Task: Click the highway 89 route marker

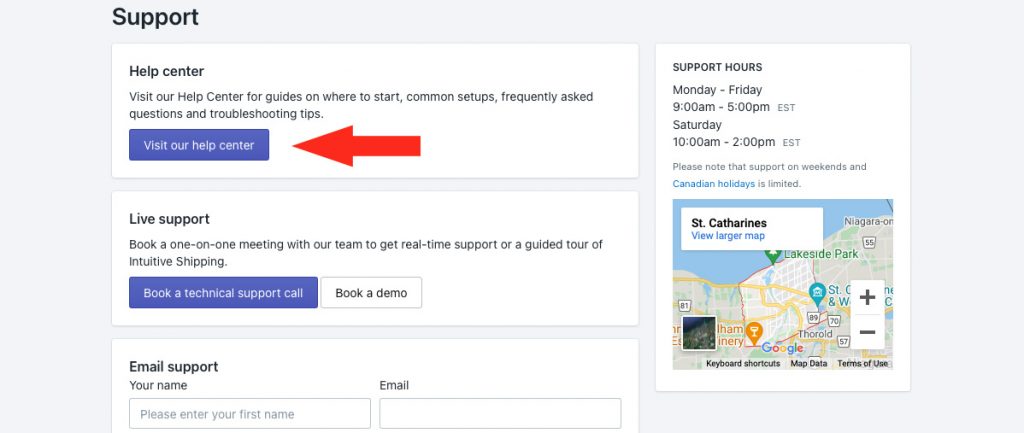Action: tap(813, 317)
